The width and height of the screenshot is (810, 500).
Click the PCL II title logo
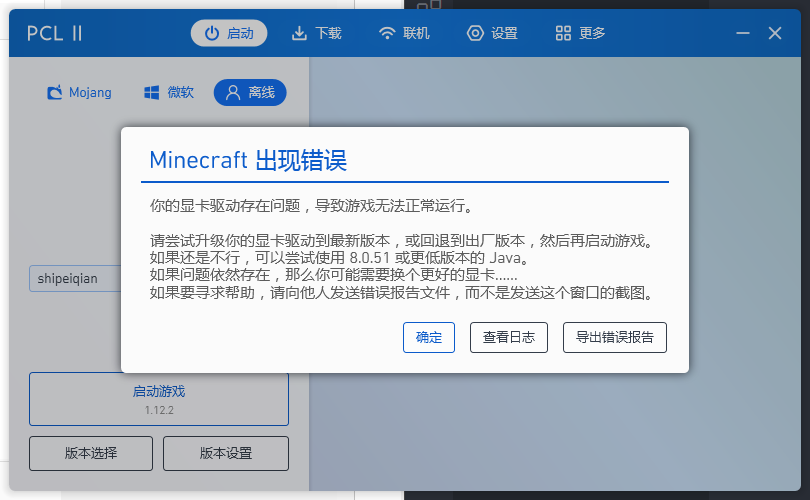55,34
